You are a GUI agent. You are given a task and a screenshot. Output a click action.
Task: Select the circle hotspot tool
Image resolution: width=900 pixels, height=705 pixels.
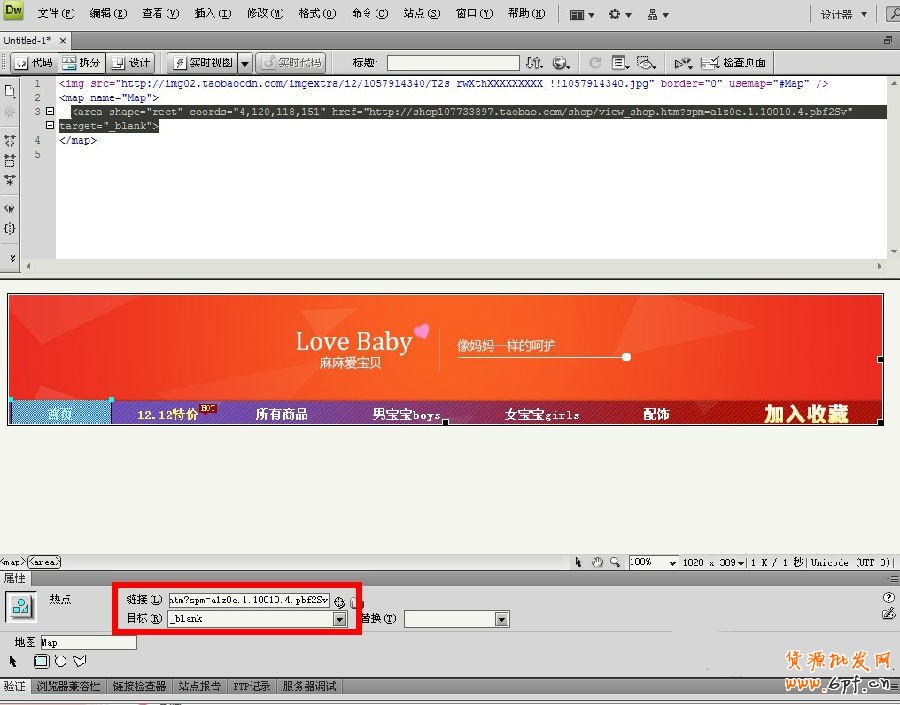click(60, 661)
